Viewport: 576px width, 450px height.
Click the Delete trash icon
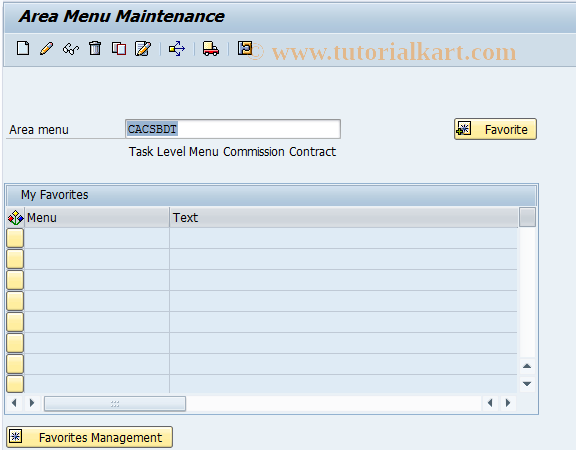(x=95, y=48)
